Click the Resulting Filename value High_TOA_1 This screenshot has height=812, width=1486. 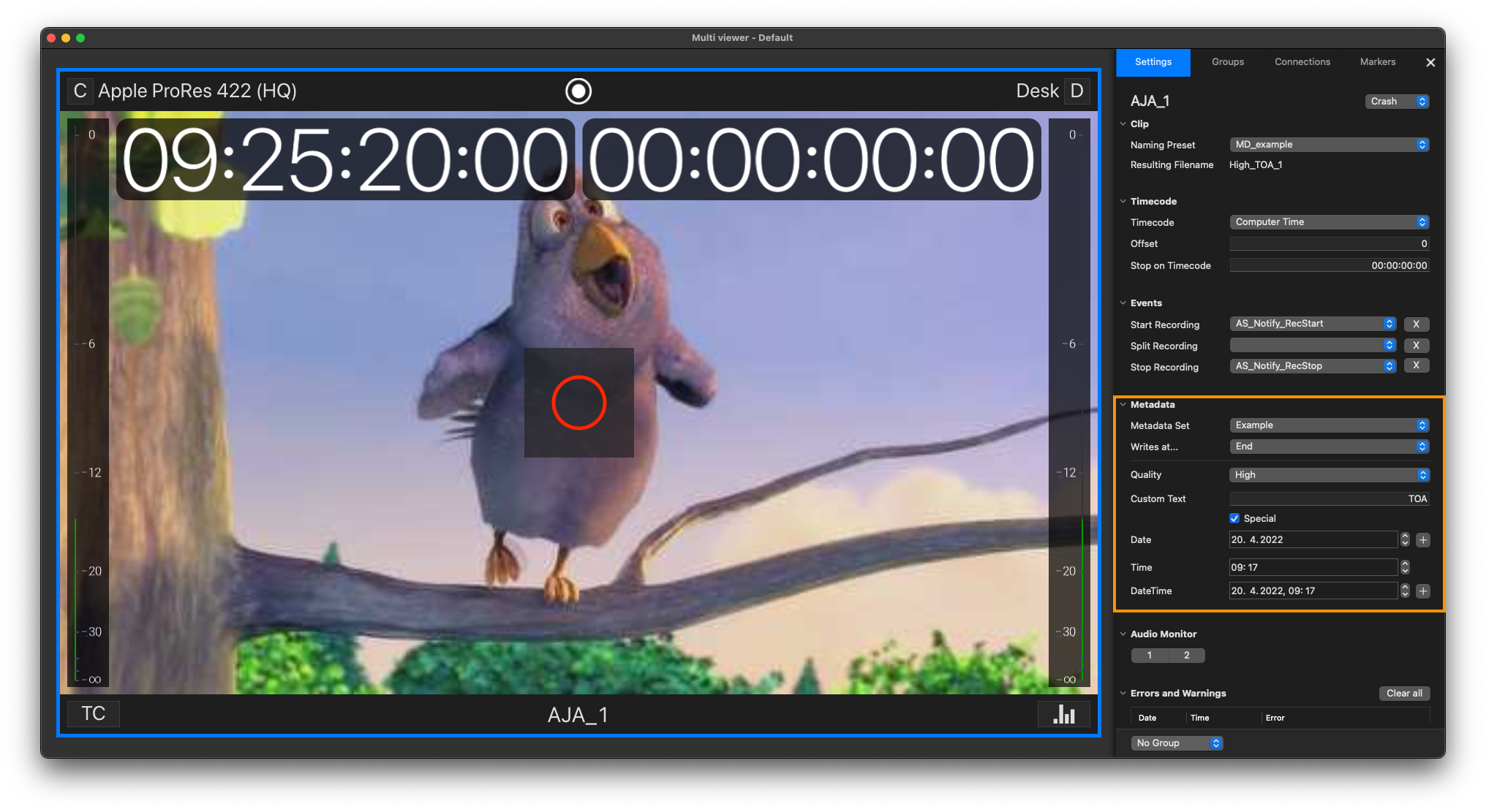coord(1256,165)
